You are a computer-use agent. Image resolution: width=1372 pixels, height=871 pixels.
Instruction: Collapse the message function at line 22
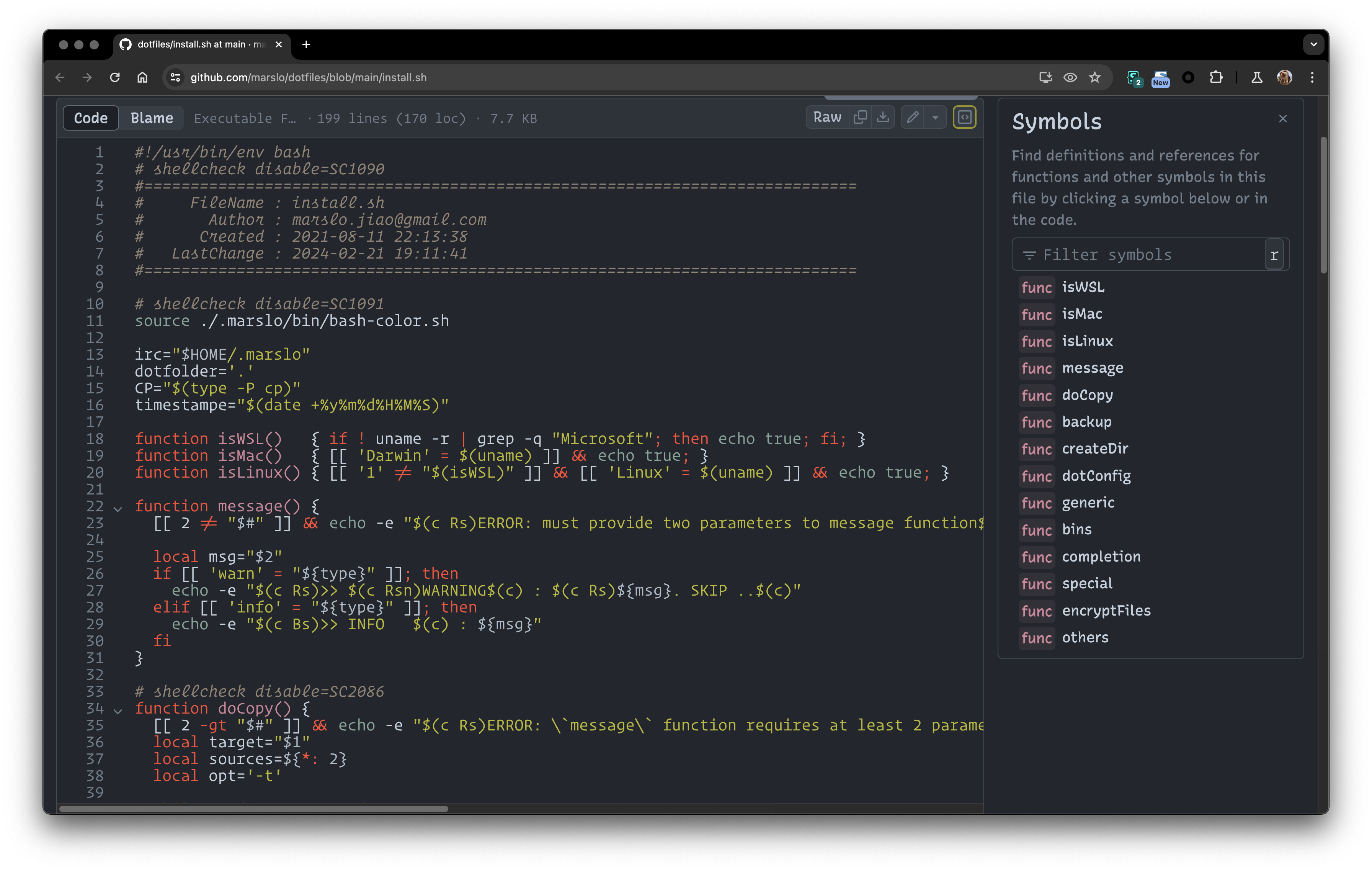pyautogui.click(x=118, y=508)
